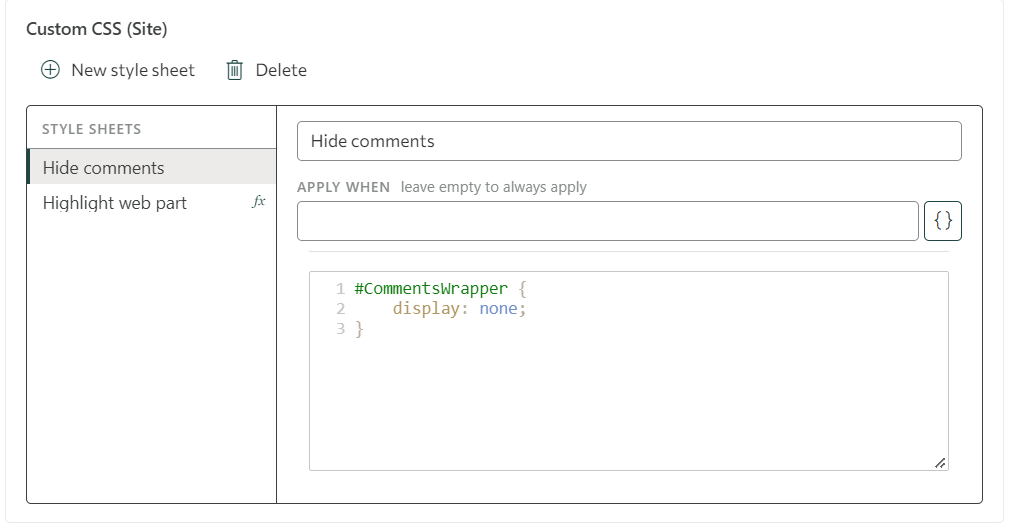
Task: Click the trash can Delete icon
Action: coord(234,70)
